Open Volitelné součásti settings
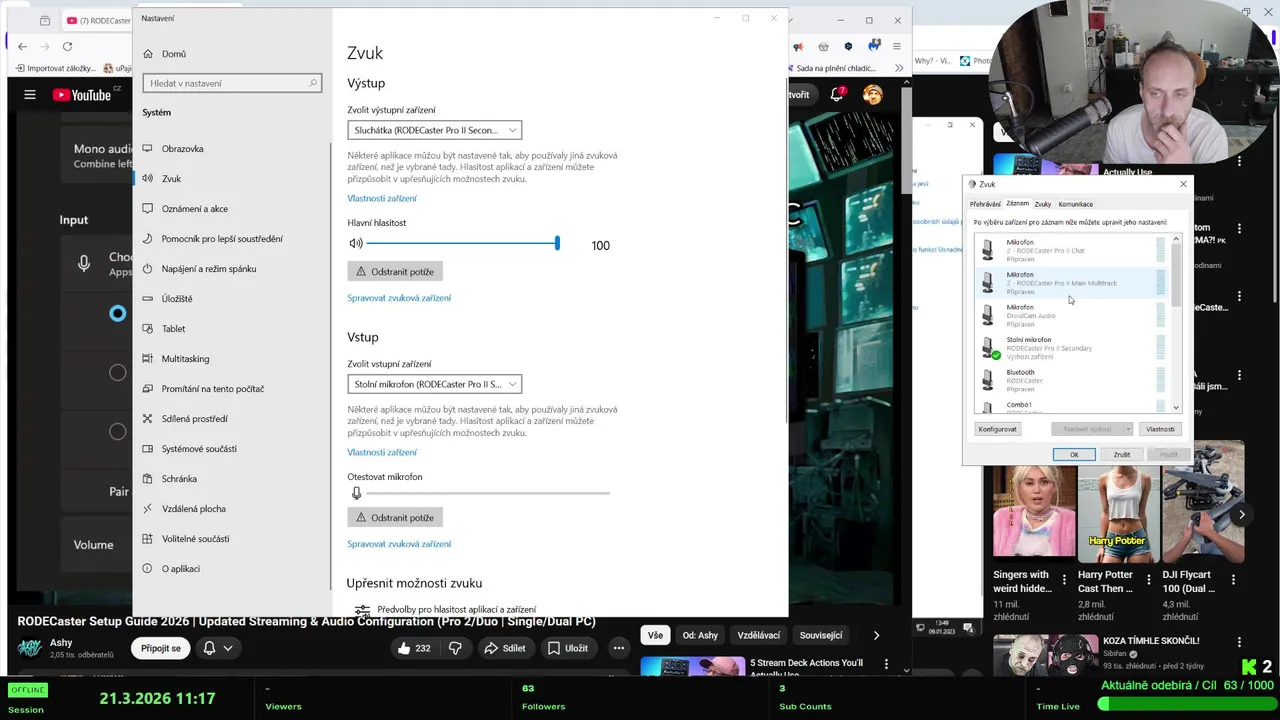Screen dimensions: 1280x720 tap(185, 539)
